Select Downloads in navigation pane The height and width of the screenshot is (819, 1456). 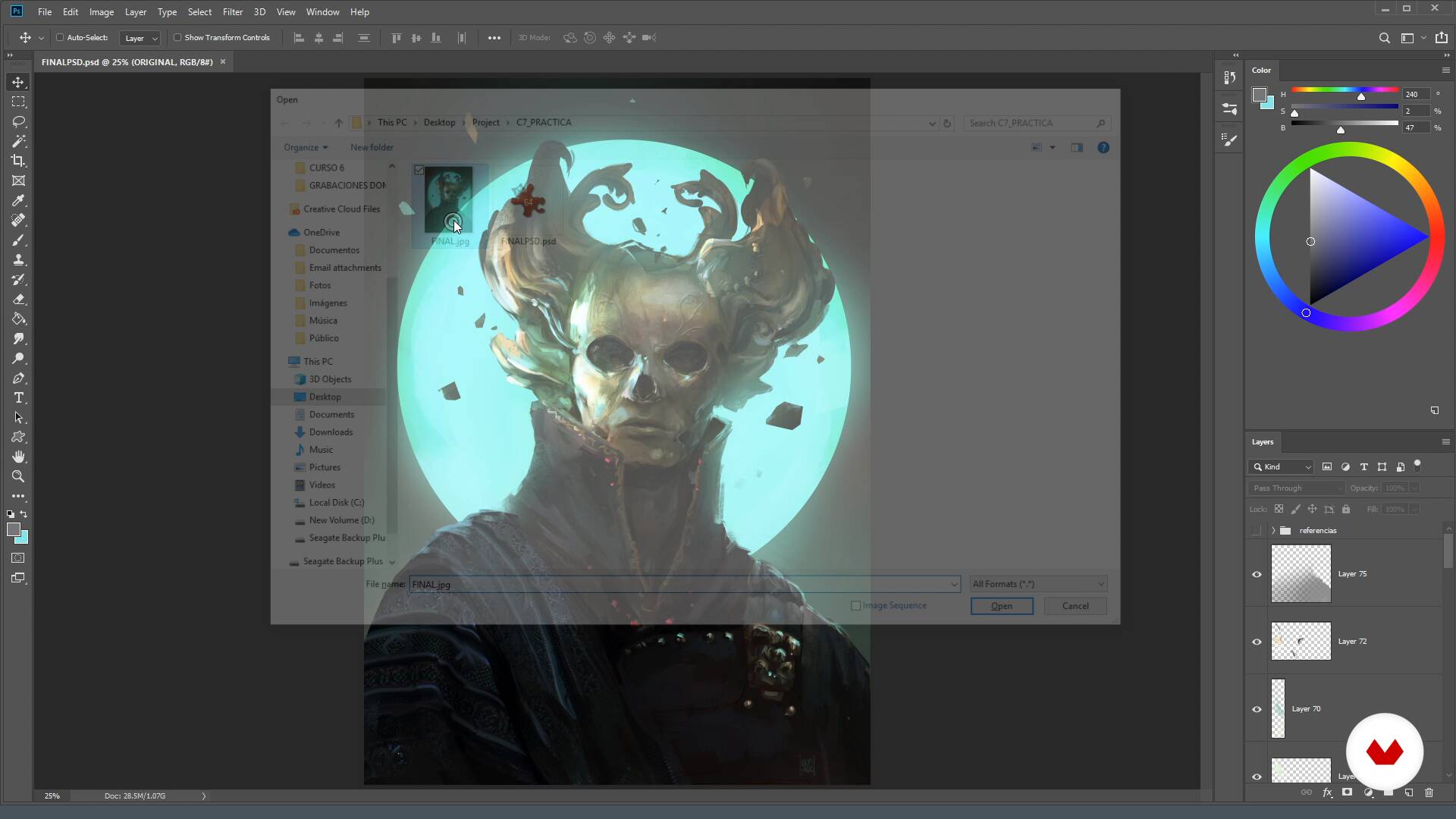[331, 432]
